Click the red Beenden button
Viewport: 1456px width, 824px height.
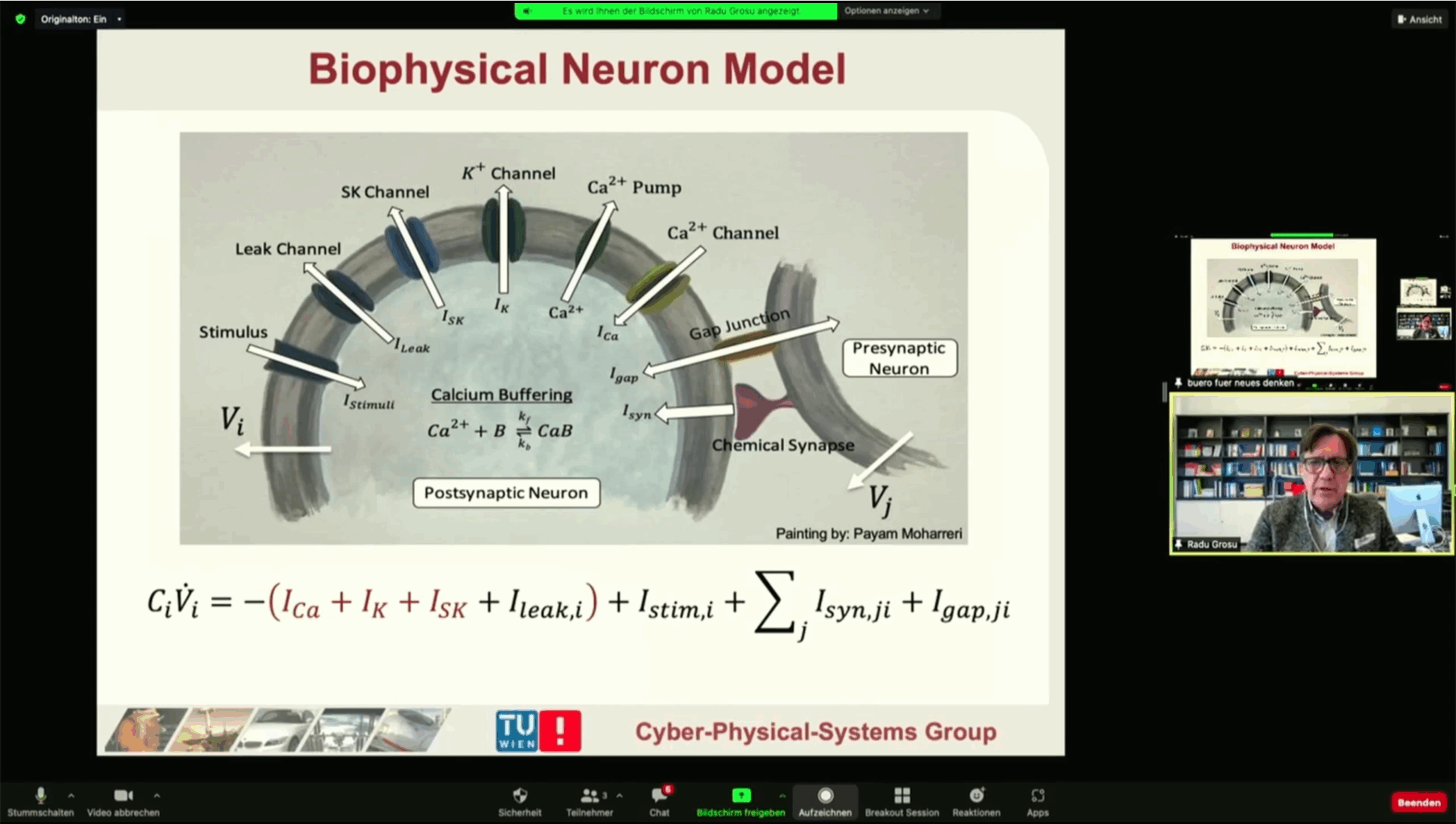tap(1418, 803)
